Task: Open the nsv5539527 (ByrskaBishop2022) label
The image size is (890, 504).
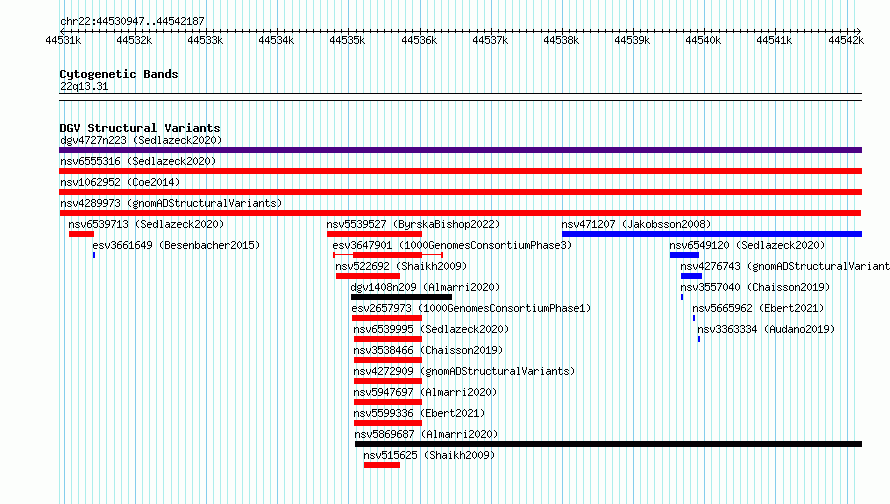Action: coord(413,224)
